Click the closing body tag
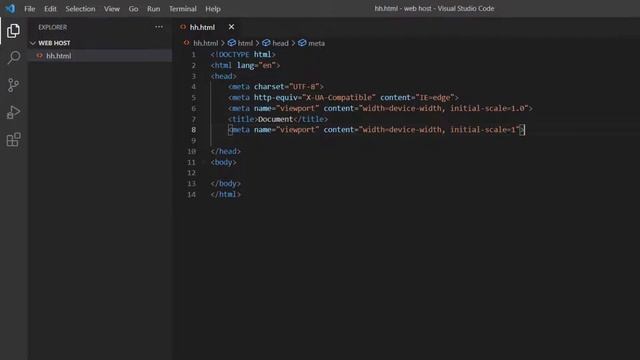 point(225,184)
